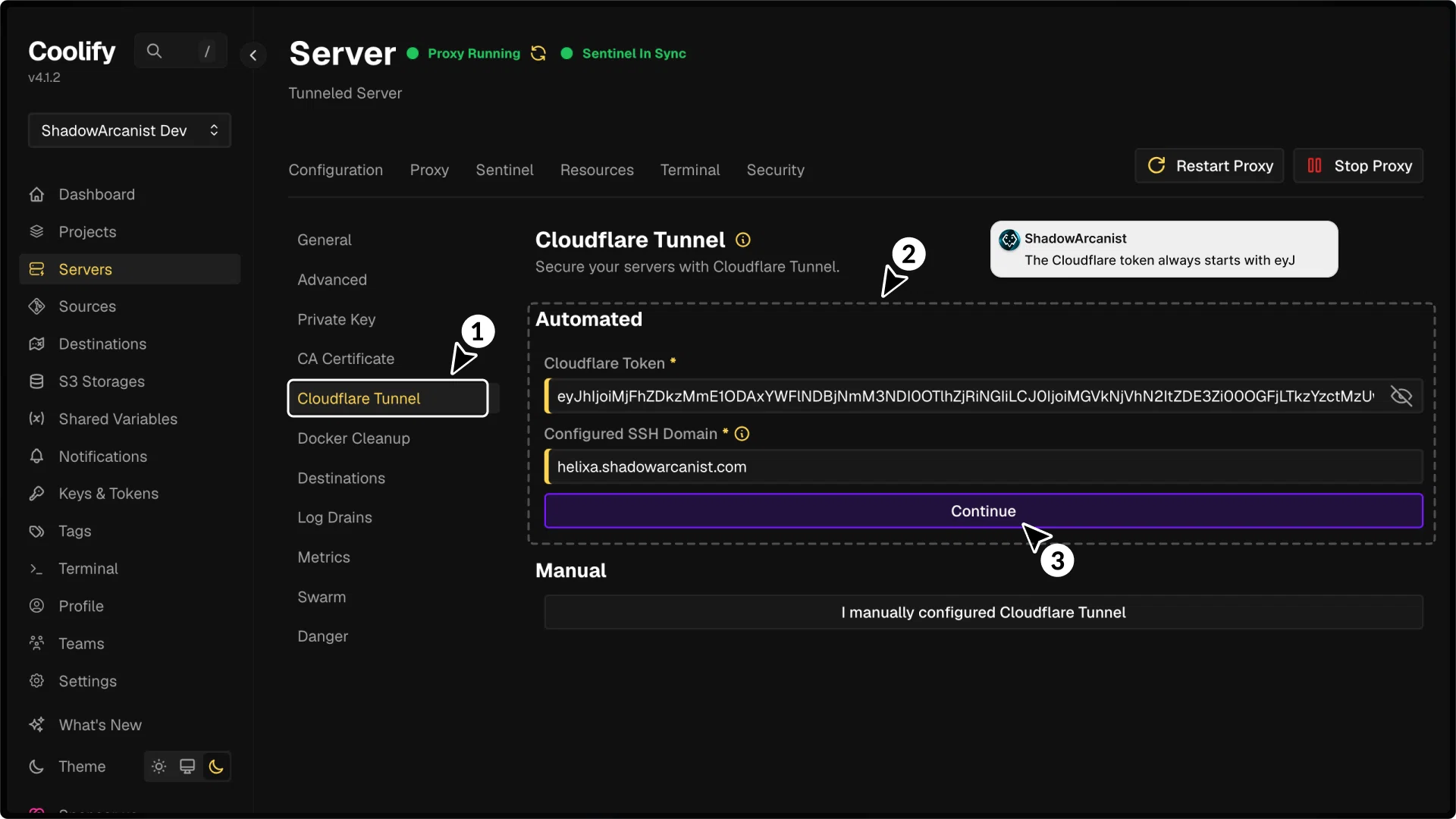The image size is (1456, 819).
Task: Click the search box in sidebar
Action: (180, 51)
